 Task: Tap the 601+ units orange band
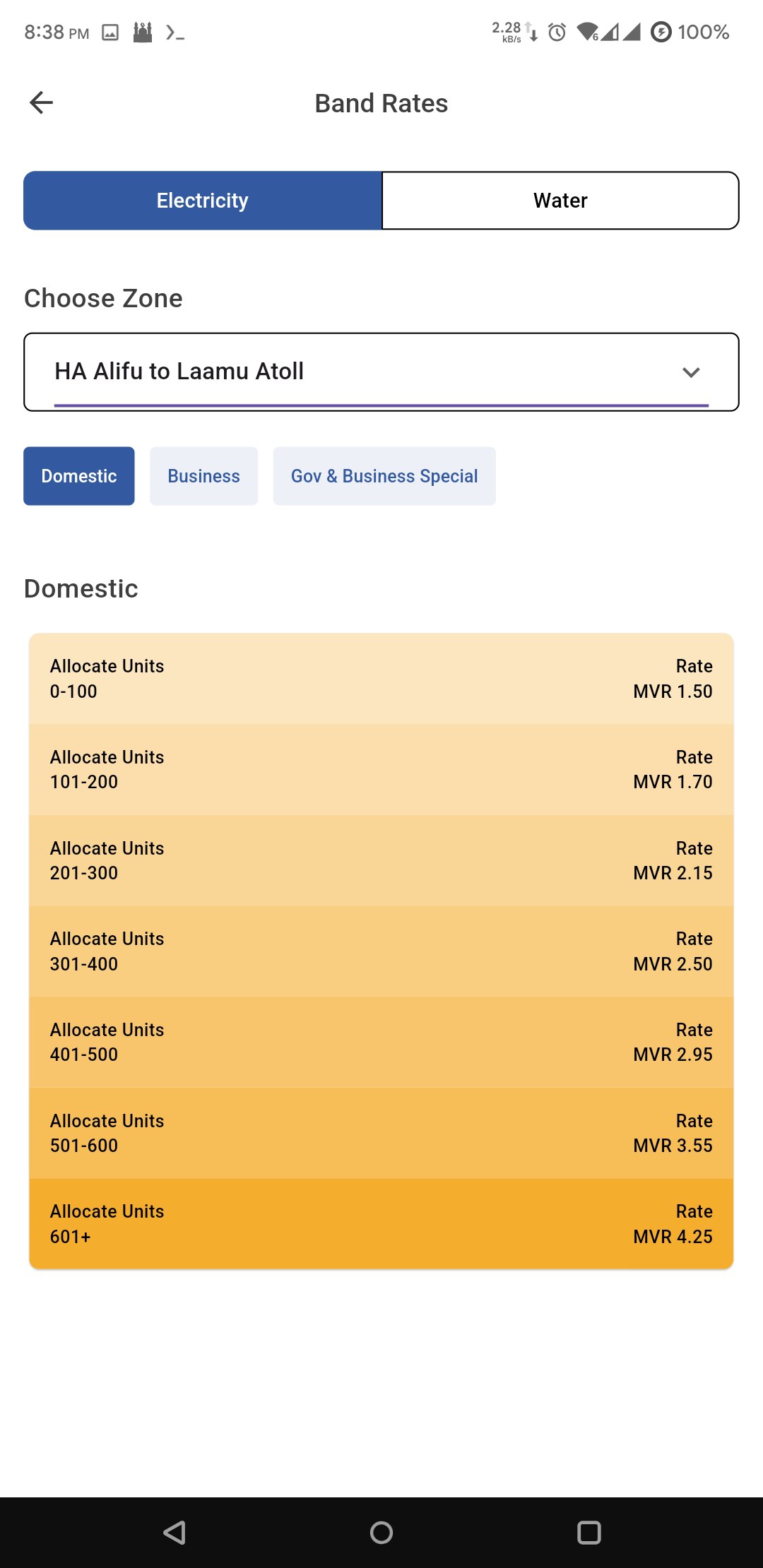[381, 1224]
